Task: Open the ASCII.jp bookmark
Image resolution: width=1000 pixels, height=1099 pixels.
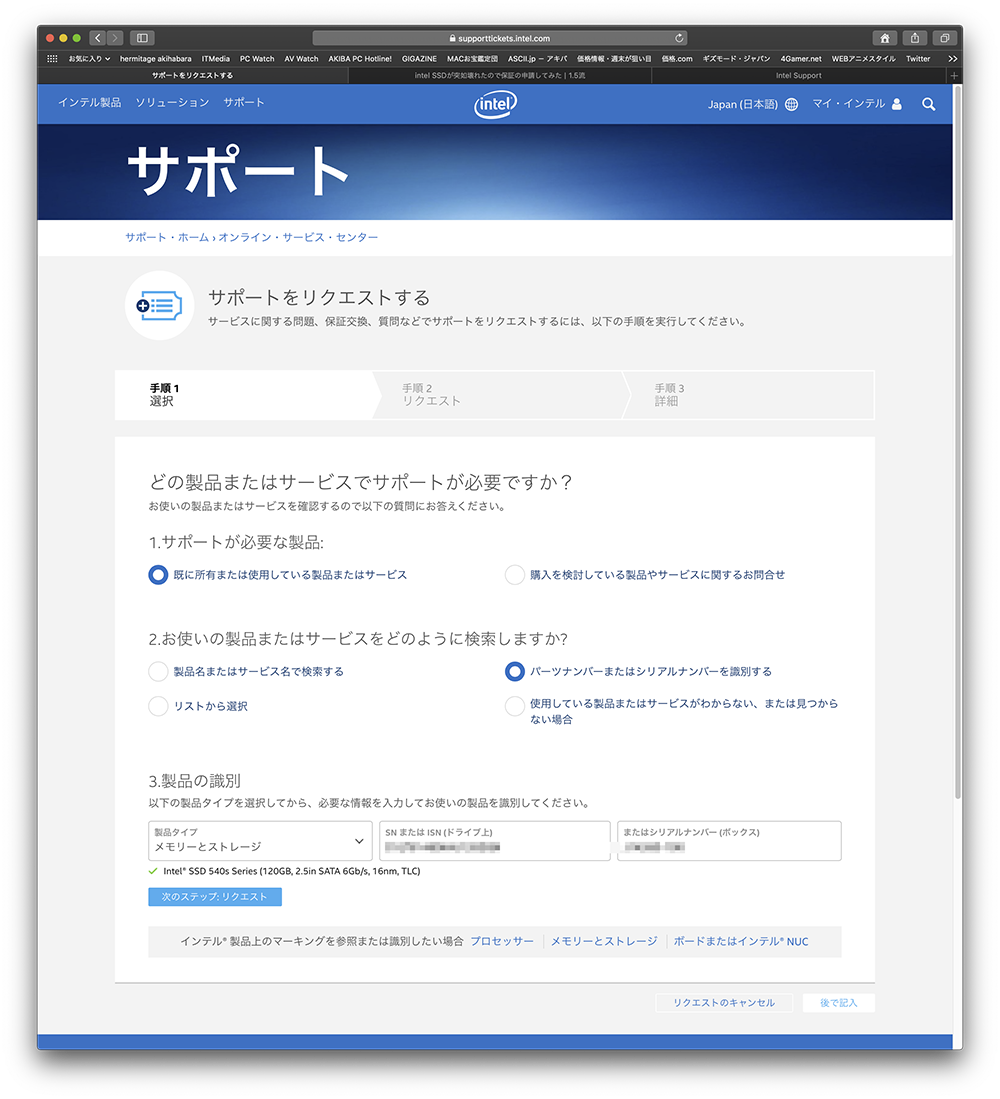Action: (537, 59)
